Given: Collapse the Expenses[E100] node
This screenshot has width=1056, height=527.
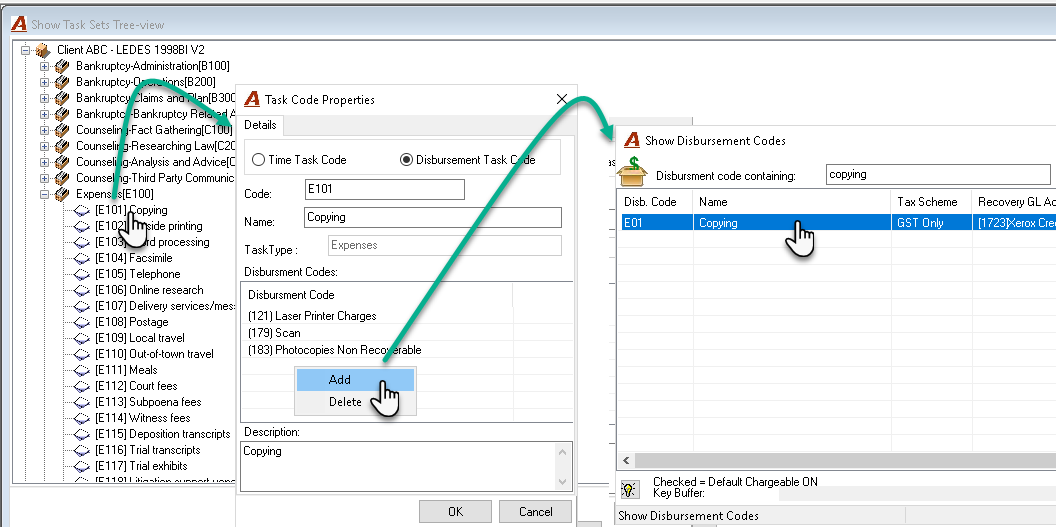Looking at the screenshot, I should [44, 195].
